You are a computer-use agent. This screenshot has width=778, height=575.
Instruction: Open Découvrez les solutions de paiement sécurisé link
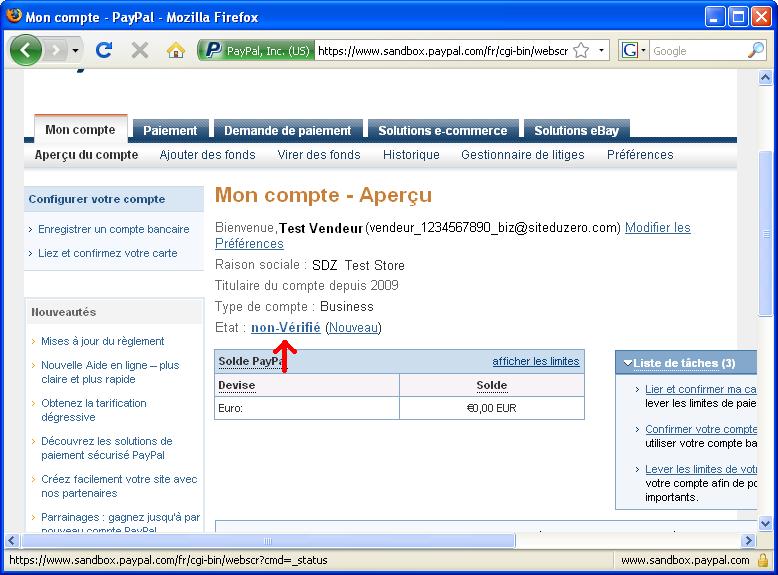coord(107,448)
